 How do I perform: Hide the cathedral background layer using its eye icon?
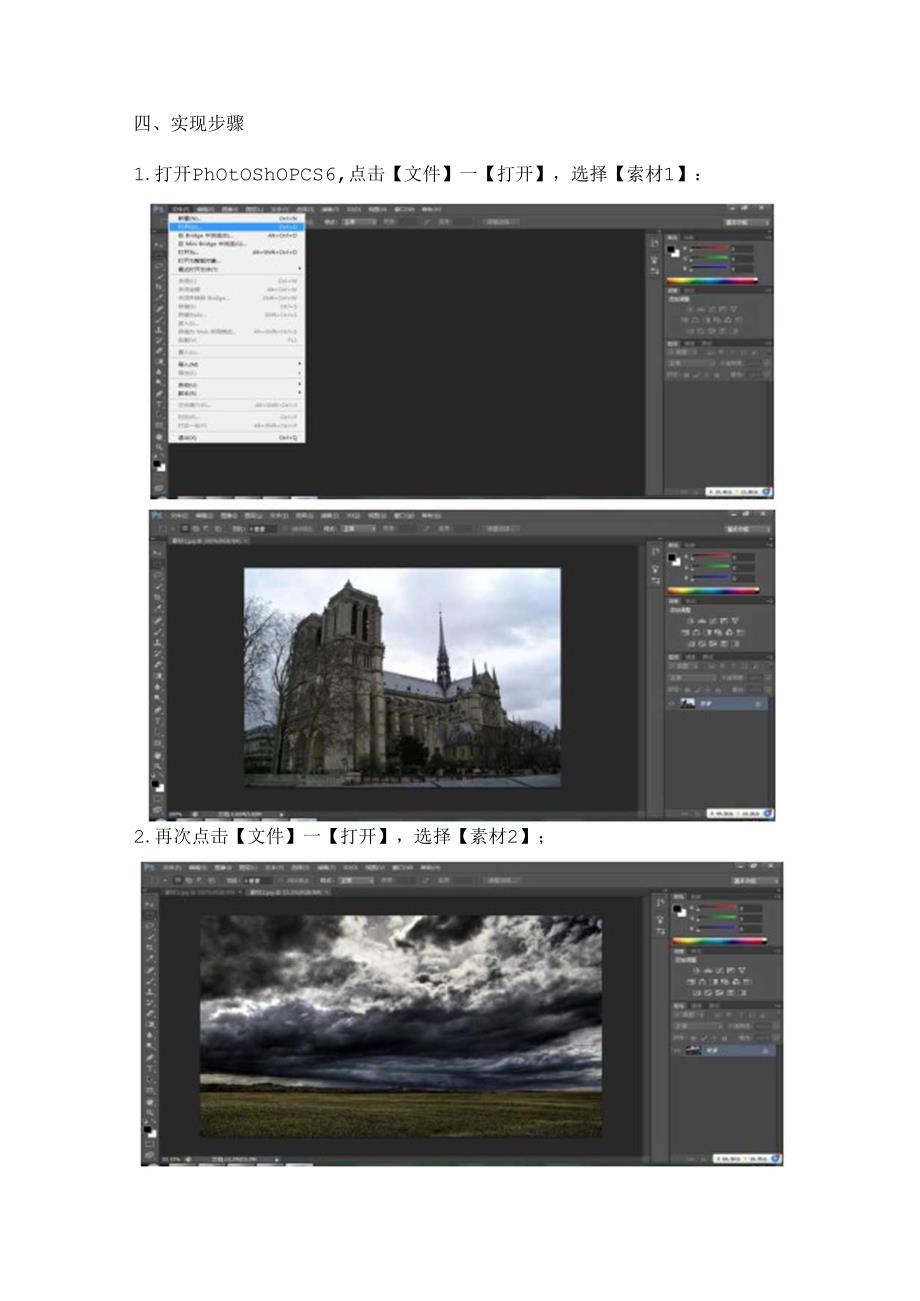[673, 704]
